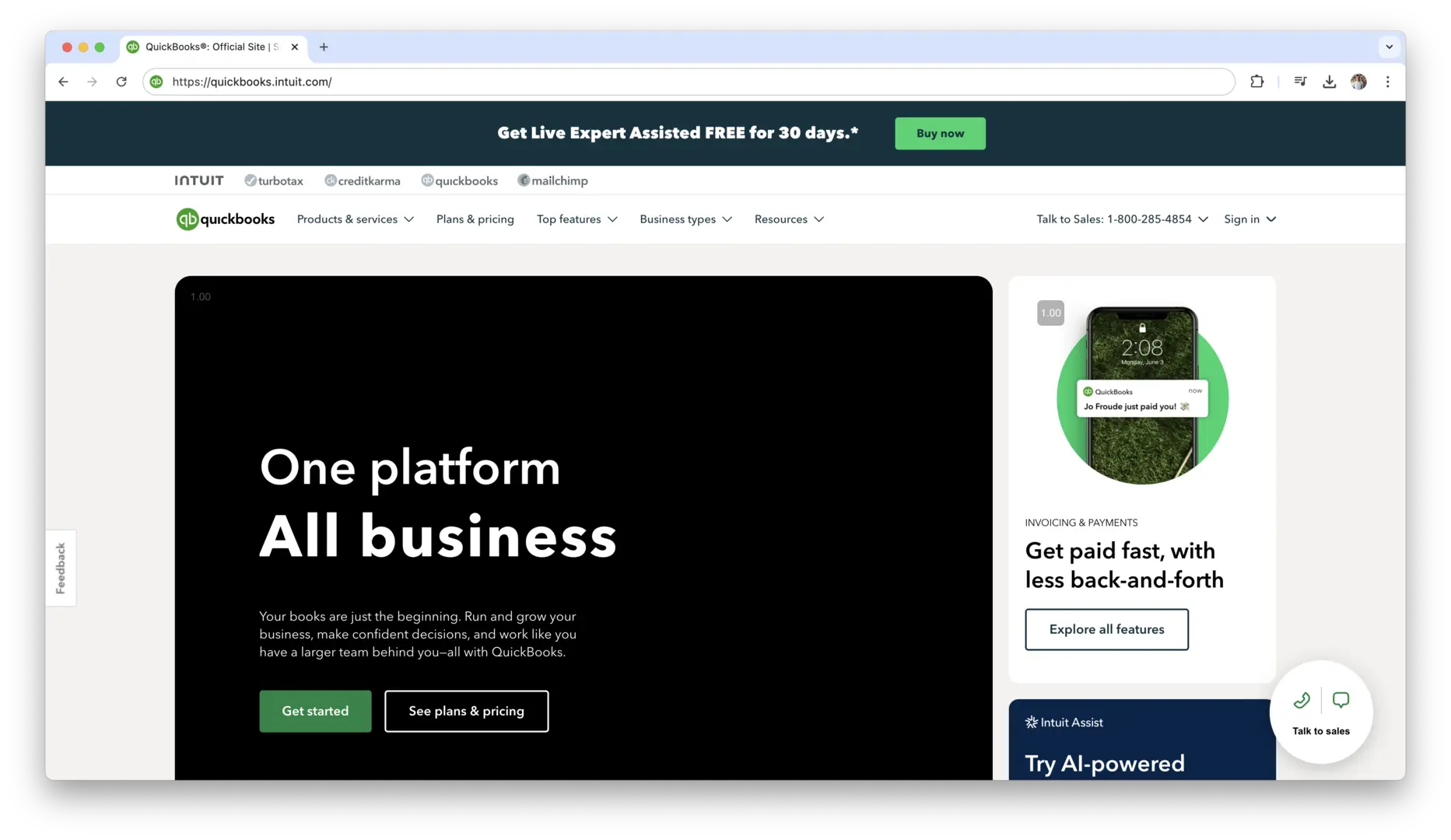Click the user profile avatar in toolbar
Image resolution: width=1451 pixels, height=840 pixels.
tap(1358, 82)
